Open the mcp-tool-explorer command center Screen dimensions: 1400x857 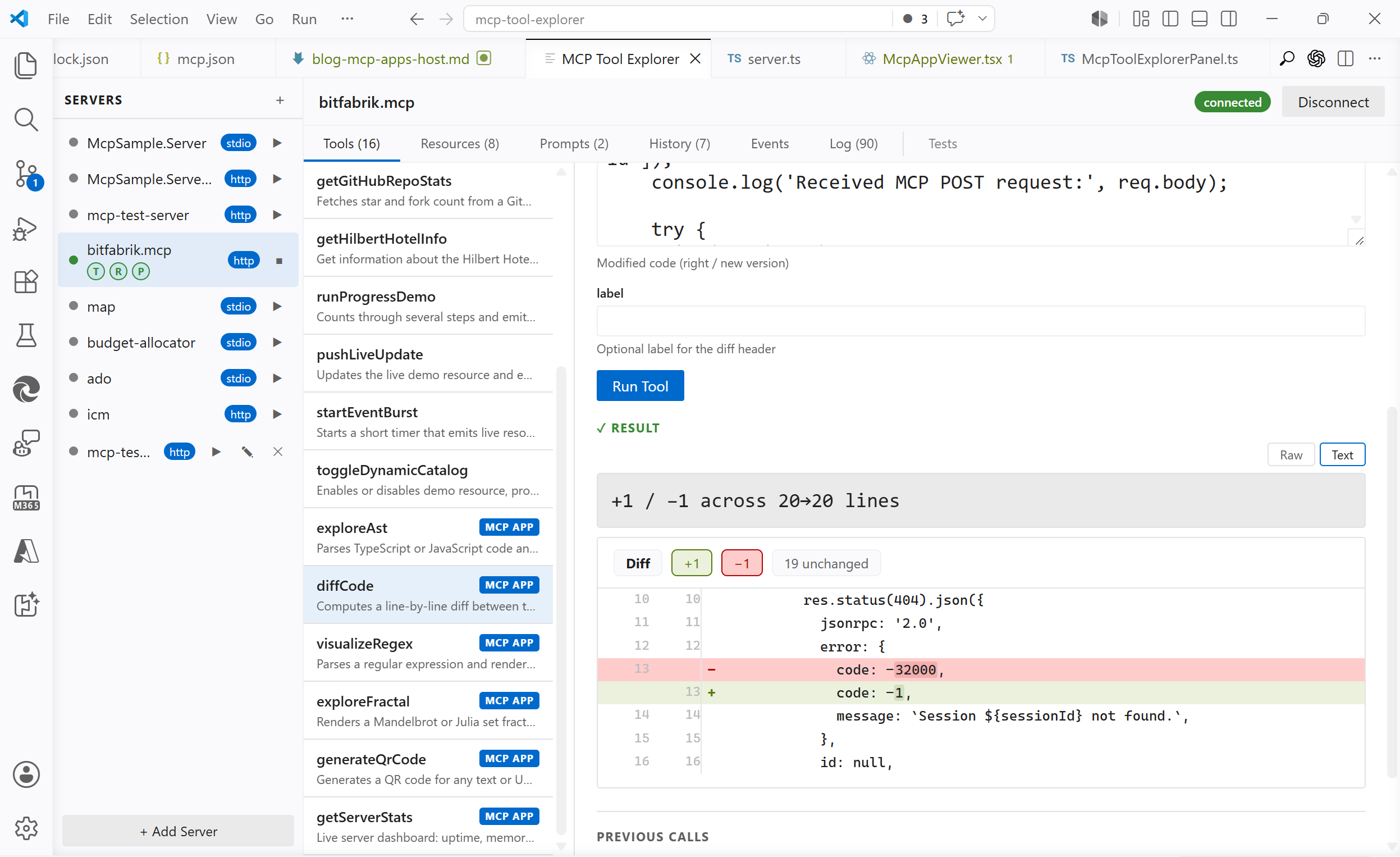point(678,19)
